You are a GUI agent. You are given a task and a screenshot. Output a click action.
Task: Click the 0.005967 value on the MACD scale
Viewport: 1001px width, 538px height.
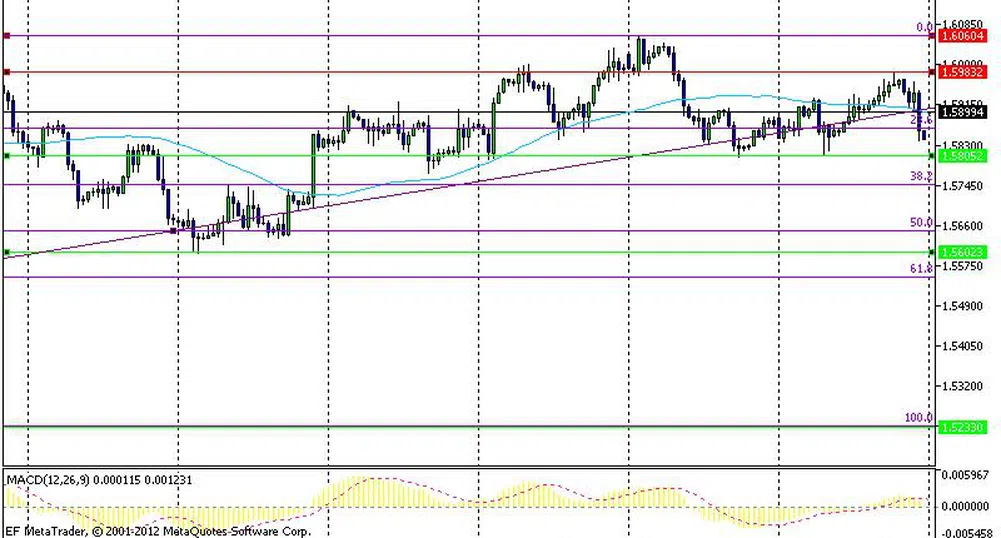point(966,474)
